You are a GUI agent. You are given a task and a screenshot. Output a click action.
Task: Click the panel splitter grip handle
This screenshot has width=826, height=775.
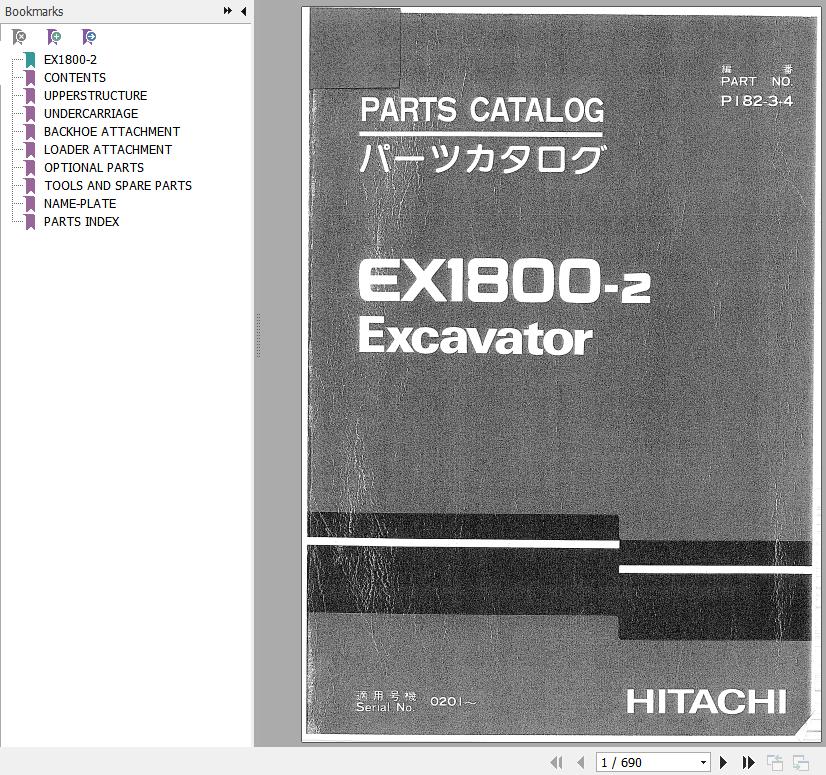click(x=259, y=336)
